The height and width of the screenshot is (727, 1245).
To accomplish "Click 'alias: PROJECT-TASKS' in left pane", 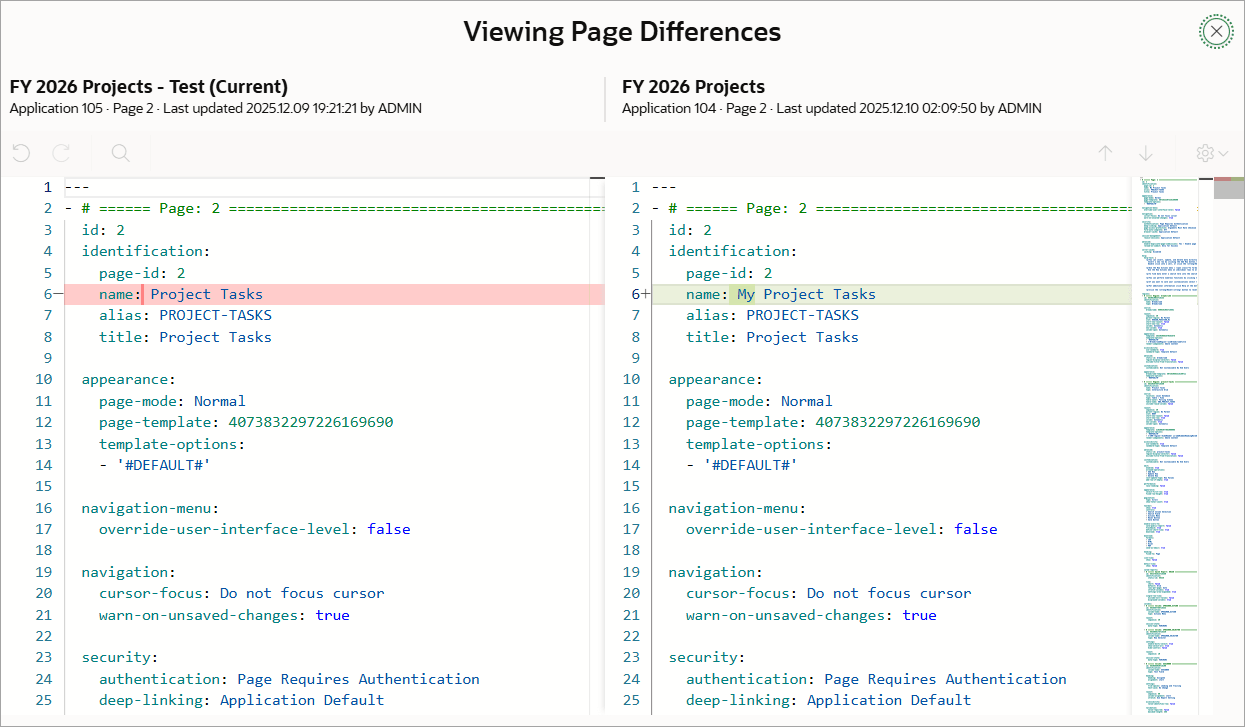I will click(x=185, y=315).
